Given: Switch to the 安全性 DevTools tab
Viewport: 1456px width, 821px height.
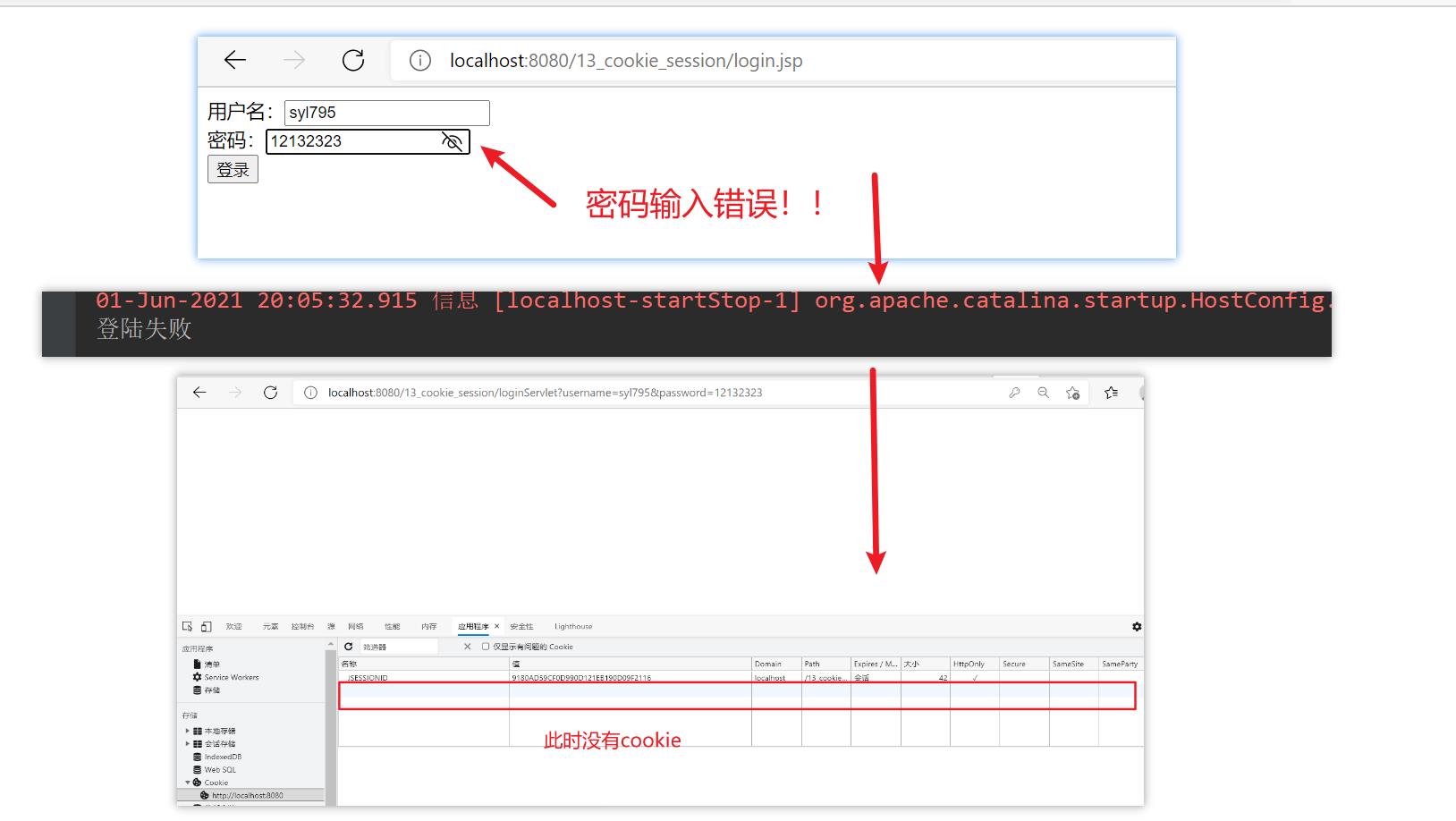Looking at the screenshot, I should pyautogui.click(x=521, y=627).
